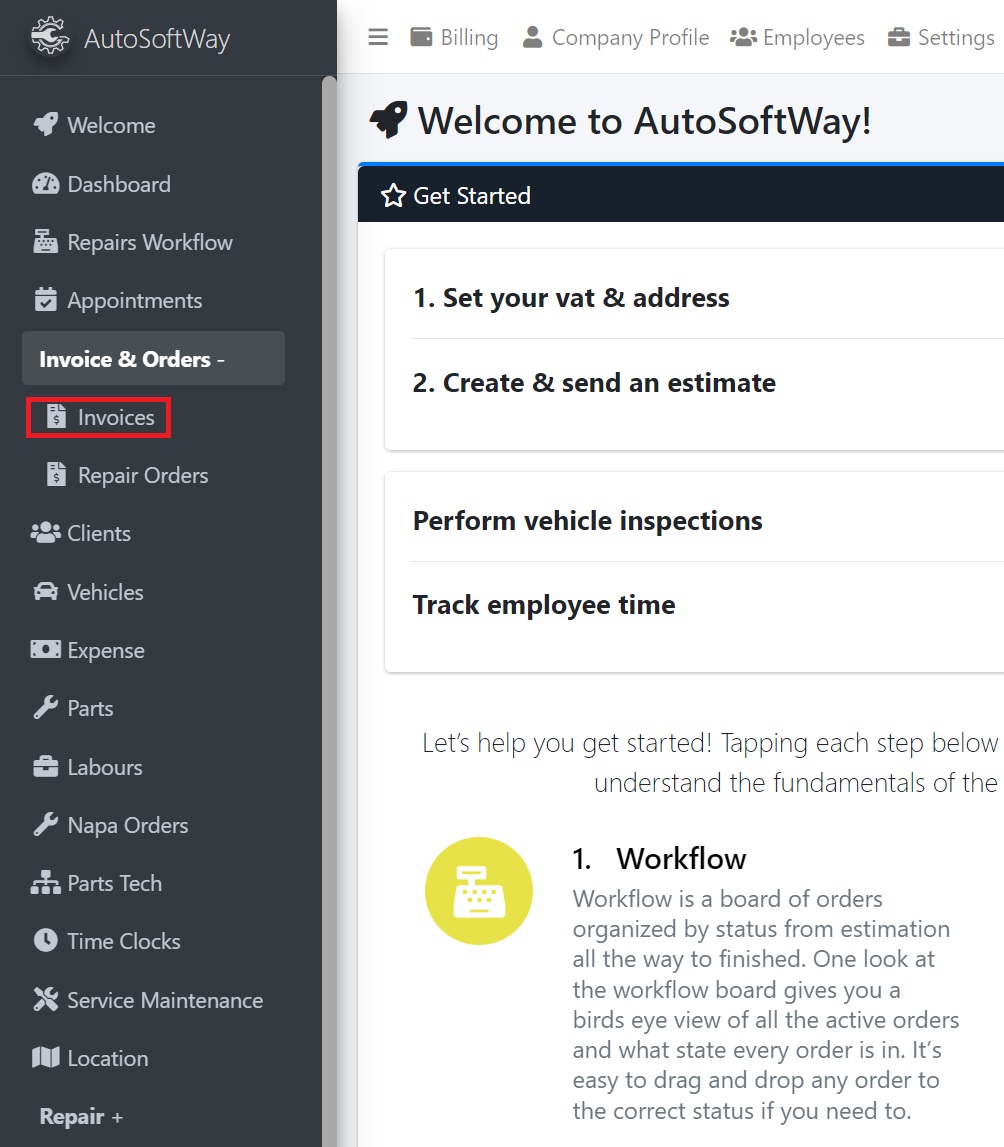
Task: Open Appointments from the sidebar
Action: tap(135, 300)
